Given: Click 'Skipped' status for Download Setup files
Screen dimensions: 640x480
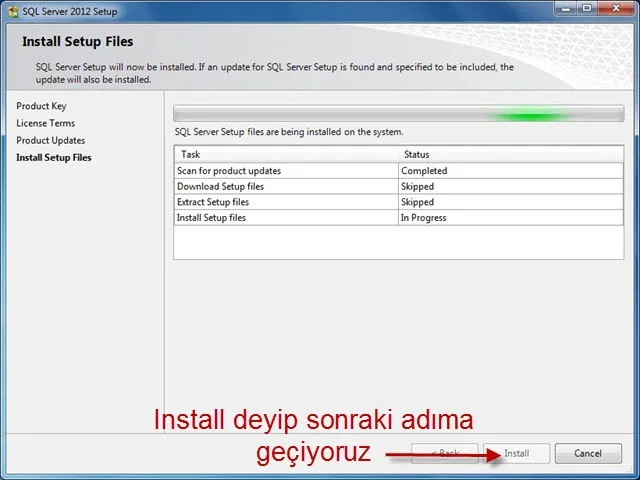Looking at the screenshot, I should 511,187.
